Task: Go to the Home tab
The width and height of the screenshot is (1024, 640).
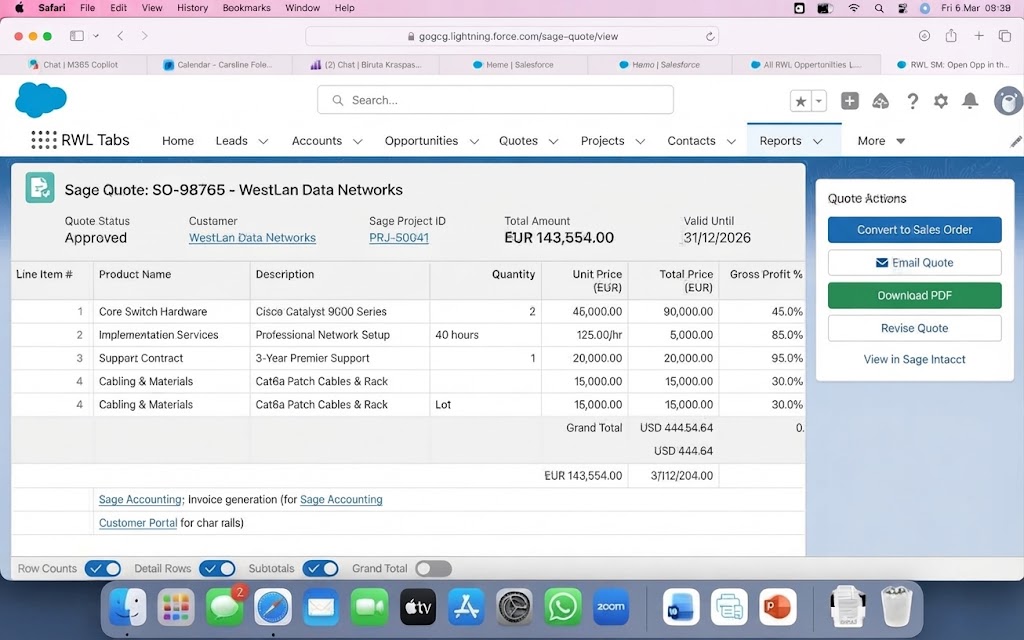Action: 178,141
